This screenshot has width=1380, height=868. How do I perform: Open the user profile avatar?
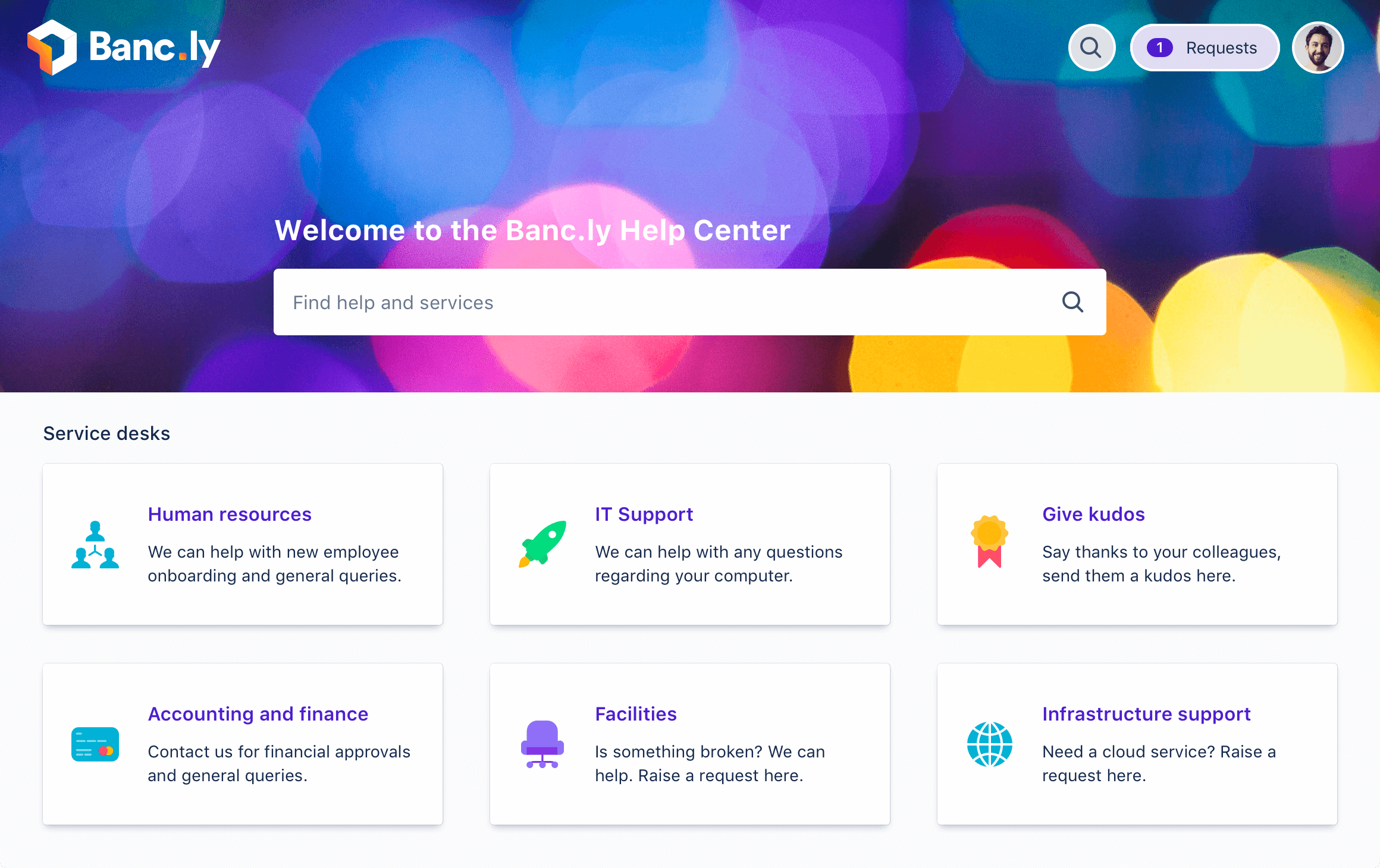click(1318, 48)
